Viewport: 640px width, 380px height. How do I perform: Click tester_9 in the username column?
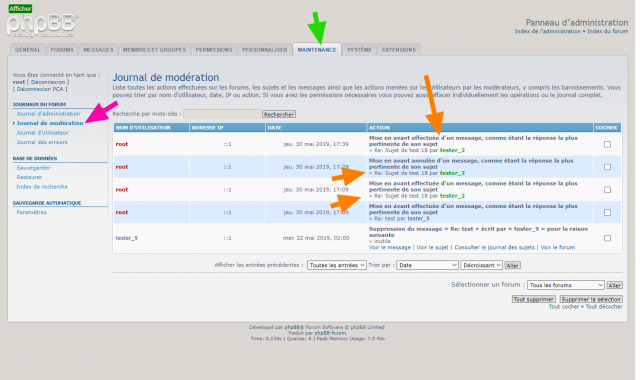click(x=127, y=238)
